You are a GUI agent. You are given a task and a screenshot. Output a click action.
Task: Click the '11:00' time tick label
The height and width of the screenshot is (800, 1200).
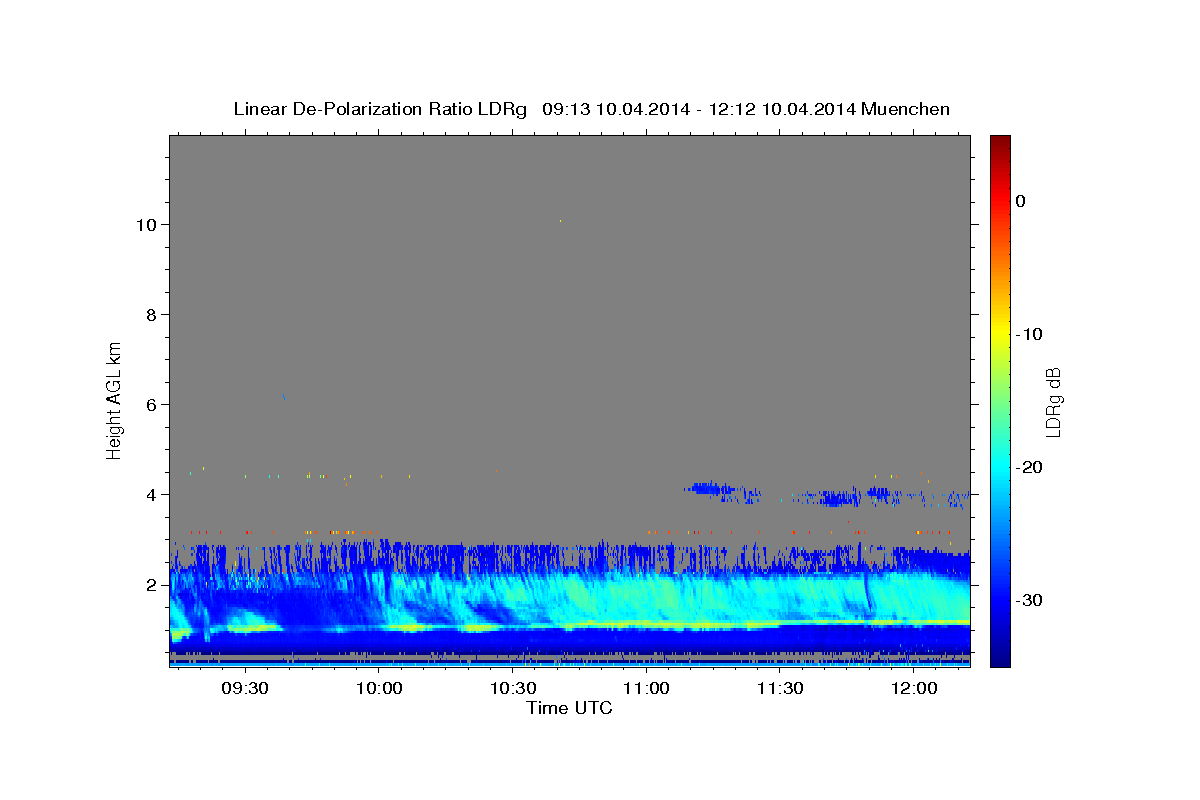click(646, 688)
